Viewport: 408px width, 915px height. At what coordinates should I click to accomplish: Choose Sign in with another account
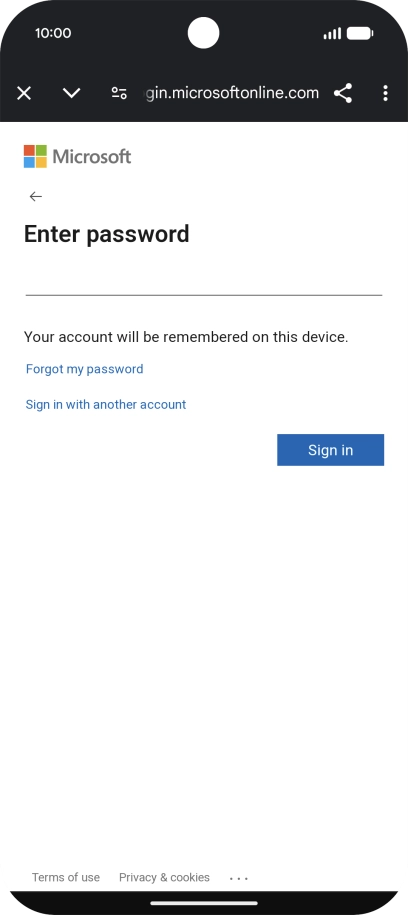(106, 404)
